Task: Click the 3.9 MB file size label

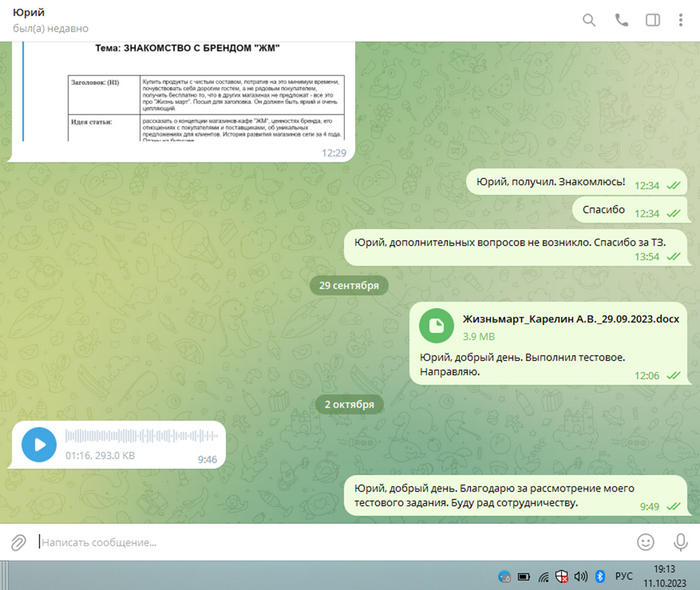Action: (x=479, y=337)
